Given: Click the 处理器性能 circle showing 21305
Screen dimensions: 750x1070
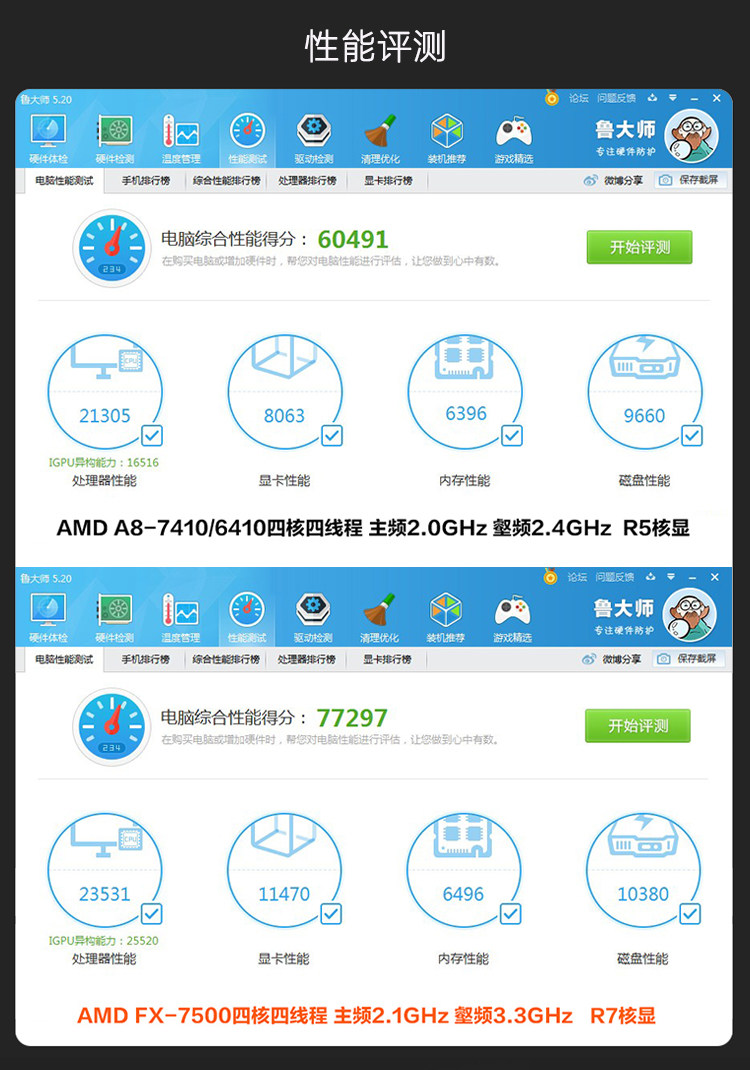Looking at the screenshot, I should (105, 392).
